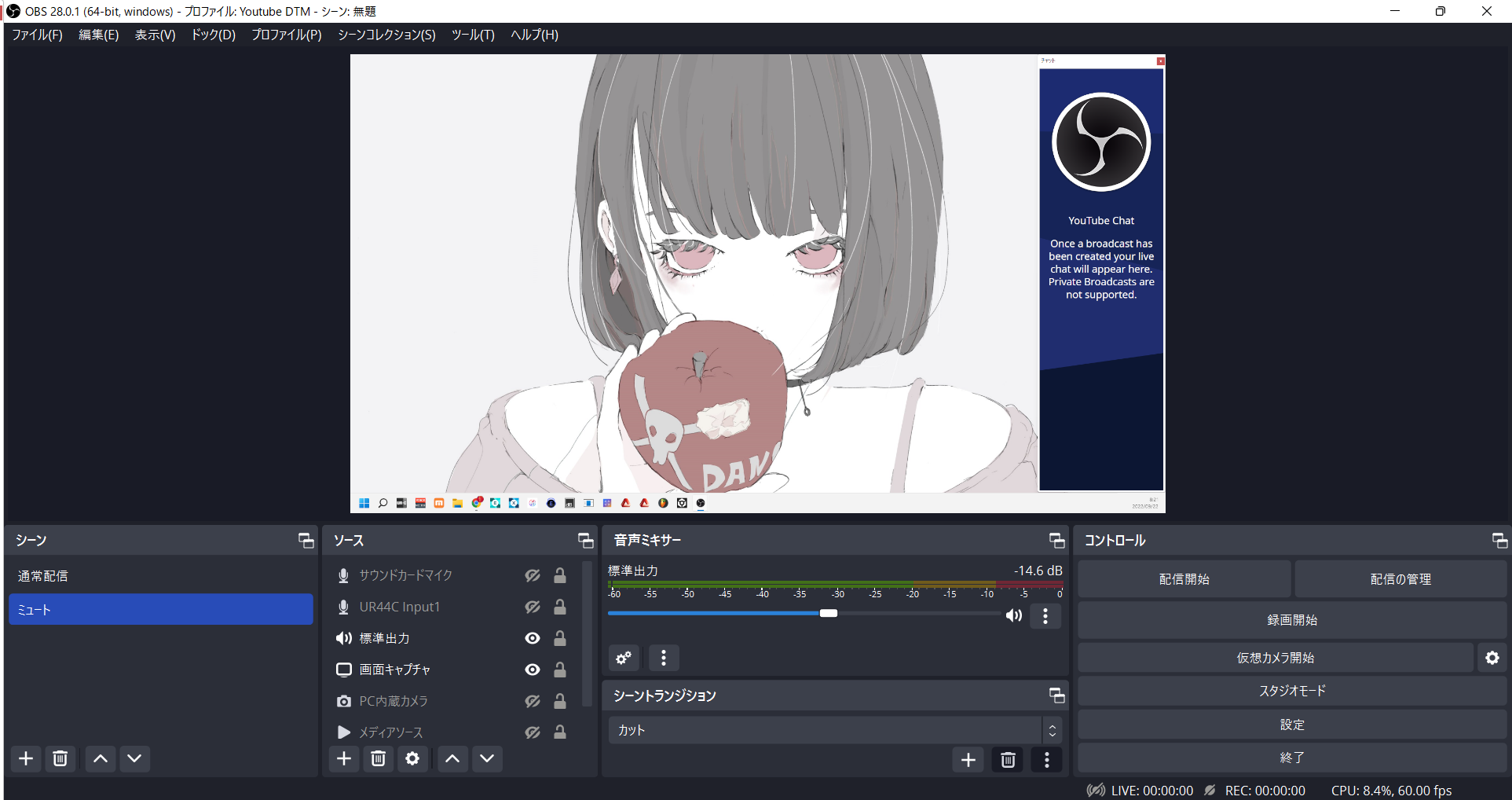The image size is (1512, 800).
Task: Add a scene transition plus icon
Action: click(968, 760)
